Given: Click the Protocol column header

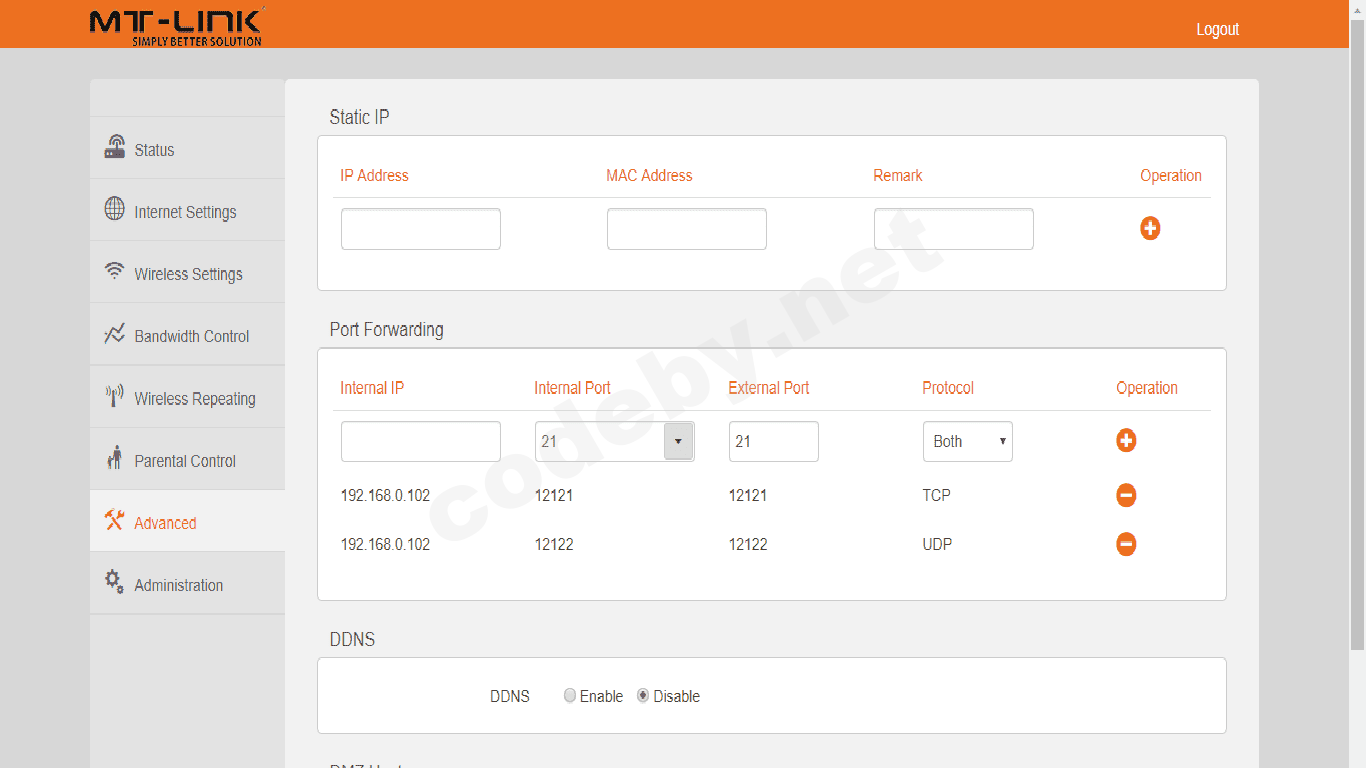Looking at the screenshot, I should pyautogui.click(x=948, y=388).
